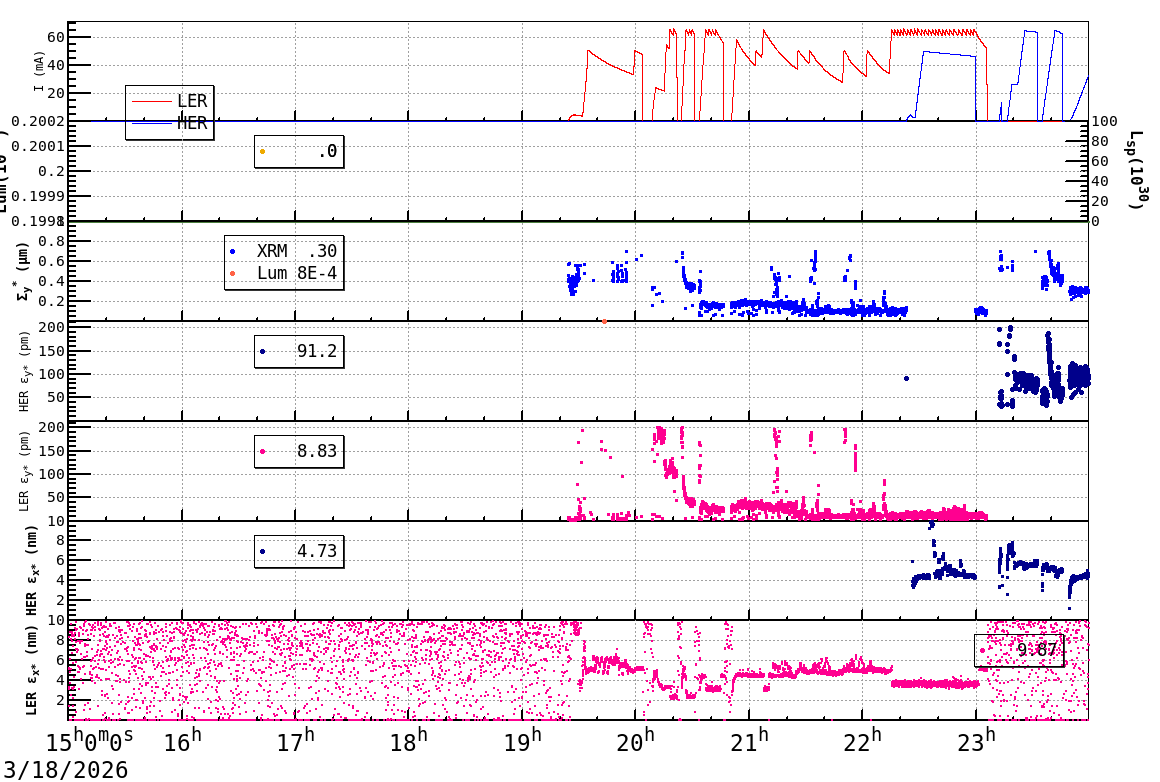Click the '20h' time axis label

[635, 742]
